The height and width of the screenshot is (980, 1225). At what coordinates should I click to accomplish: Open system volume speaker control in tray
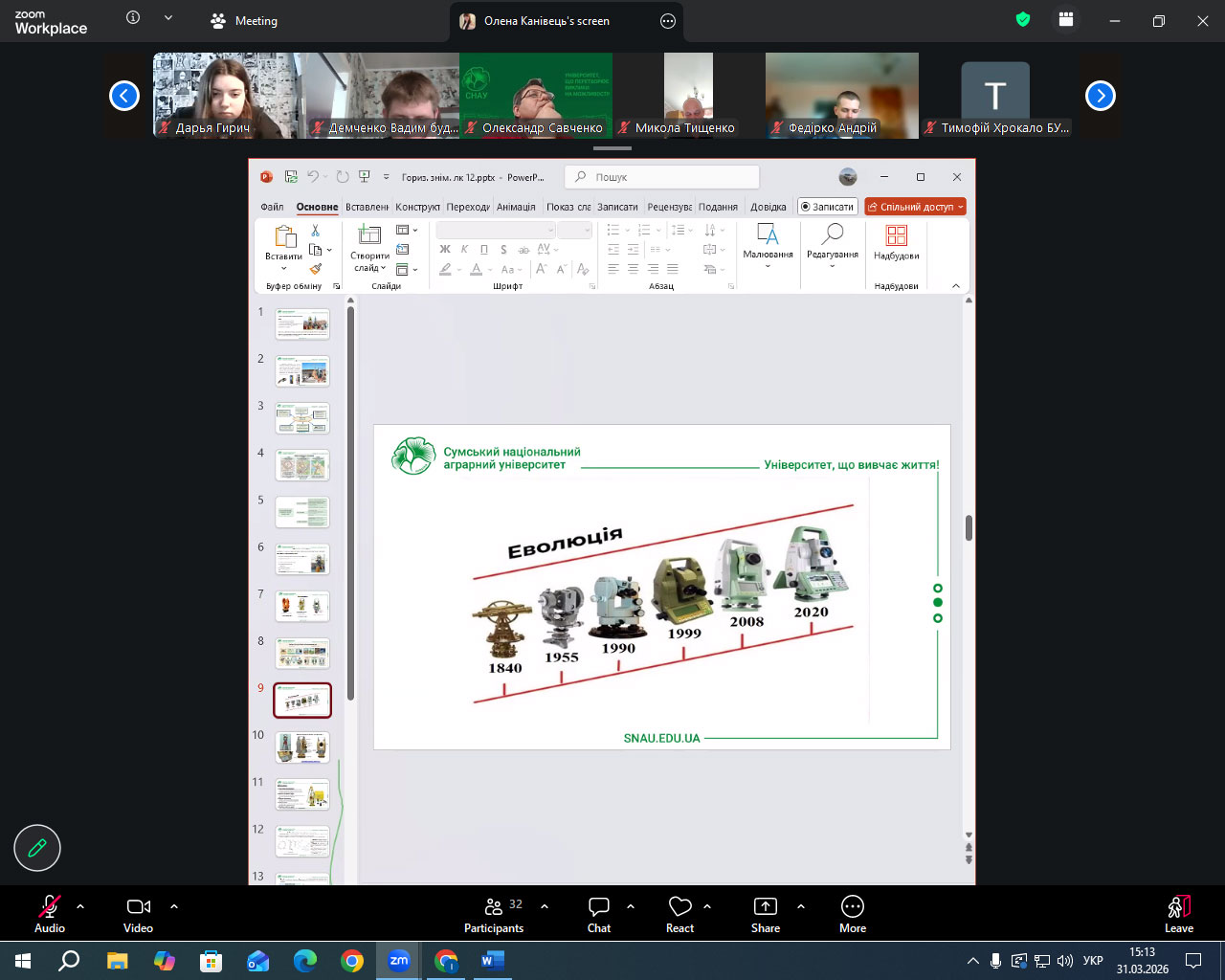1064,961
